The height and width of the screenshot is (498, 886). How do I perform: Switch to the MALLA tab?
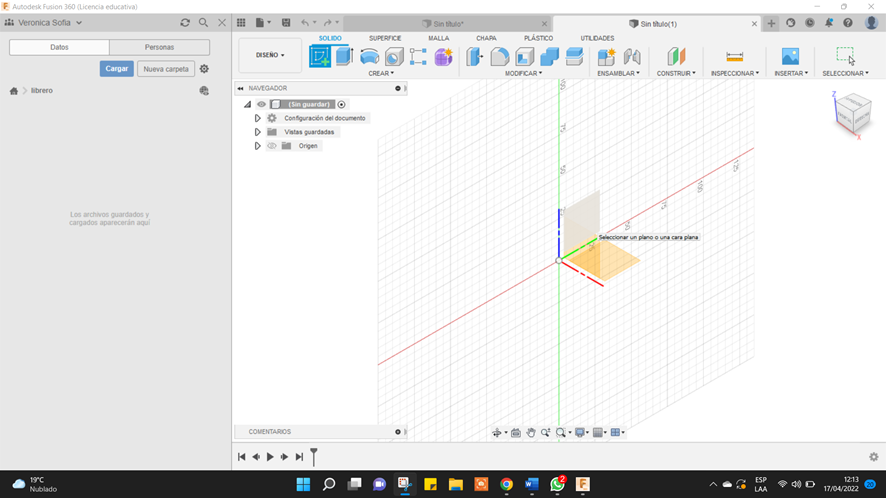pyautogui.click(x=438, y=38)
